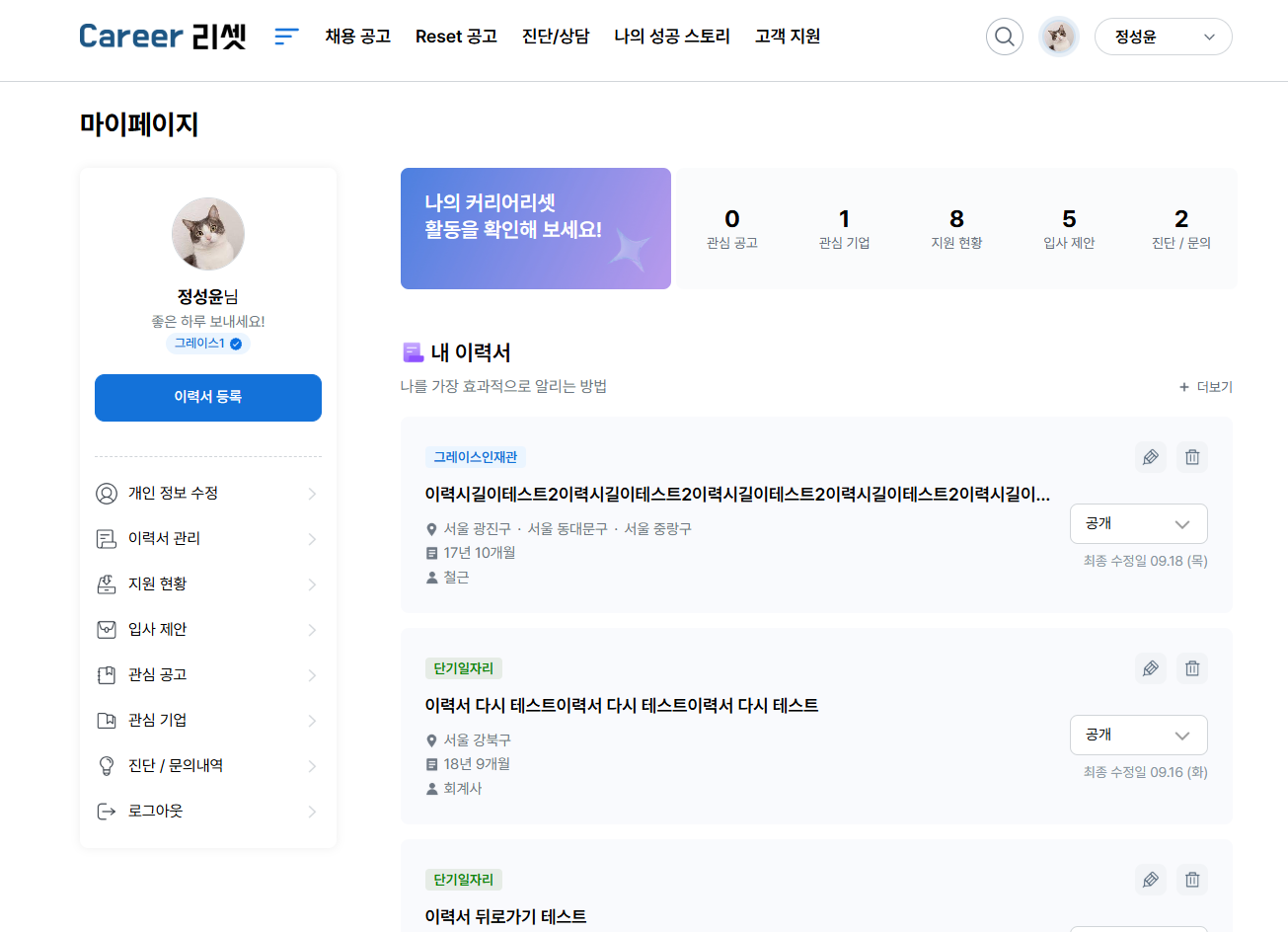Click the 17년 10개월 experience text

click(480, 553)
